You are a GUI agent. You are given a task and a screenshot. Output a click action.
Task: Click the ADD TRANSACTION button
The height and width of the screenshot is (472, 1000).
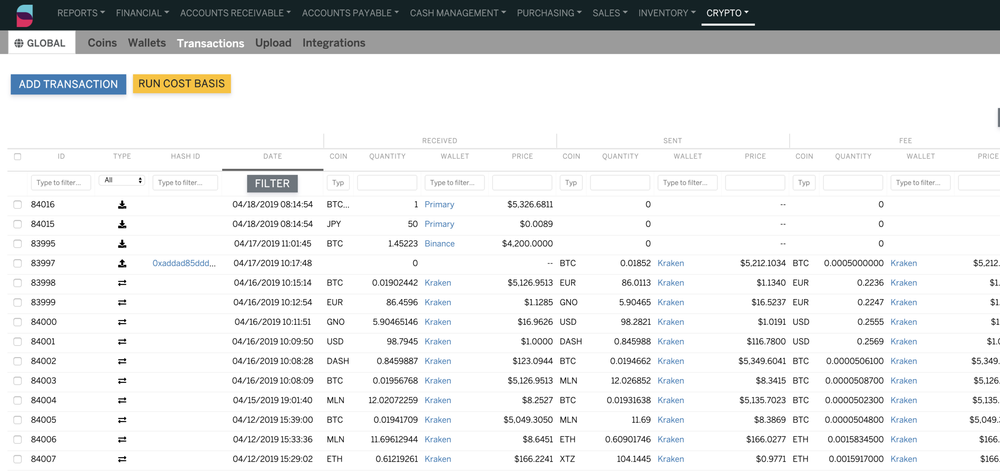pyautogui.click(x=68, y=84)
